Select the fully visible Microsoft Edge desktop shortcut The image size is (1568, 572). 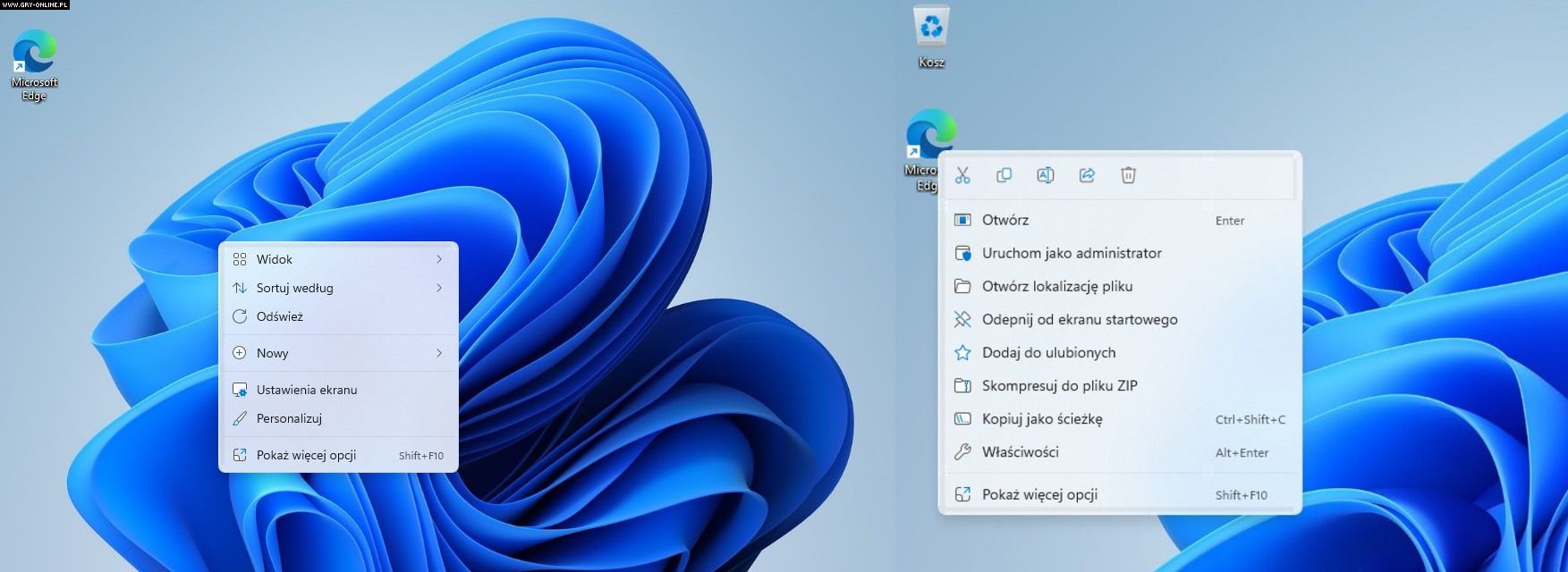pyautogui.click(x=34, y=63)
